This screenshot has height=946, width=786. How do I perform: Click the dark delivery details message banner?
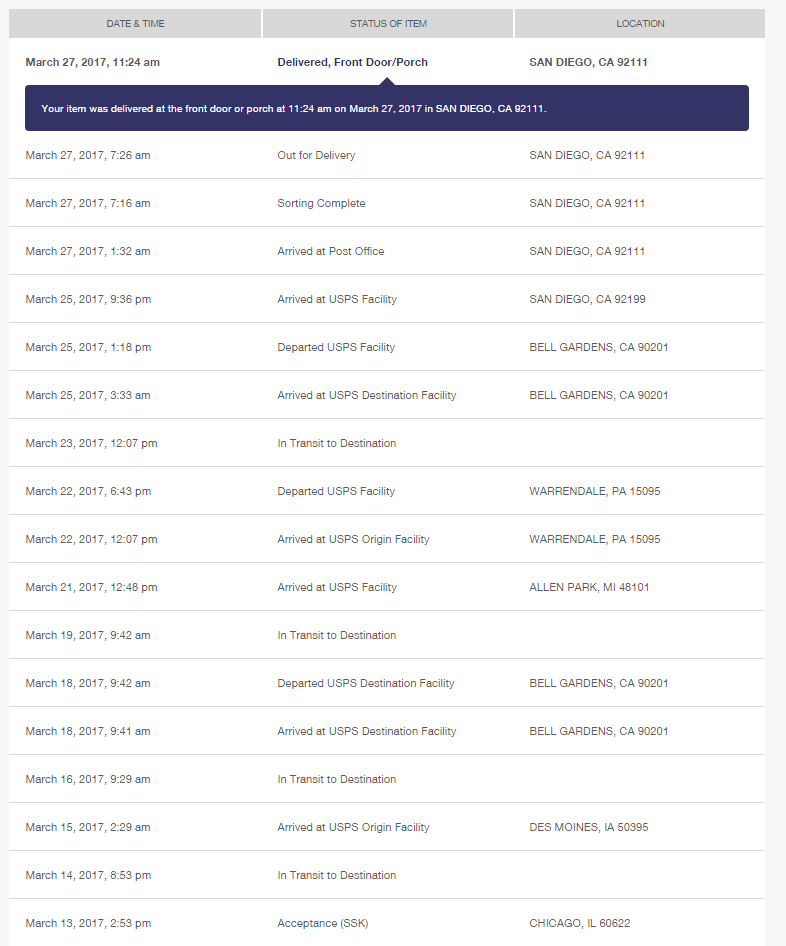click(x=386, y=108)
